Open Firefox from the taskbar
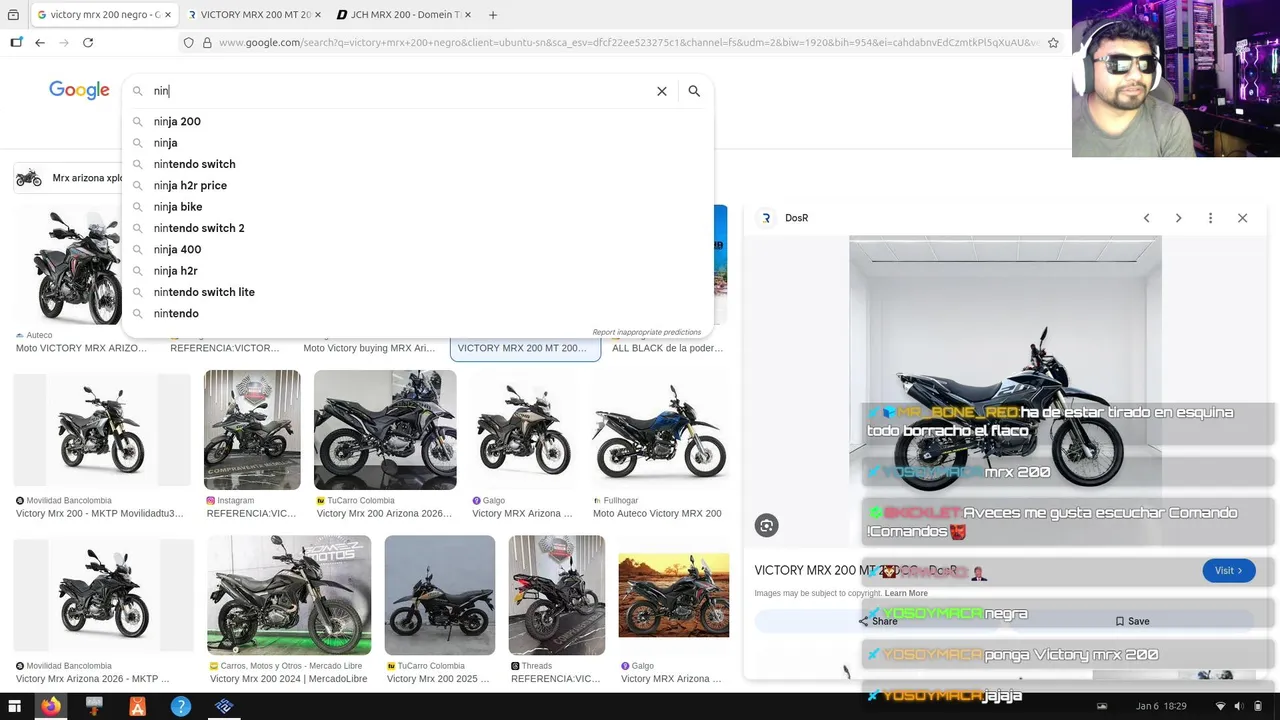This screenshot has width=1280, height=720. coord(50,706)
